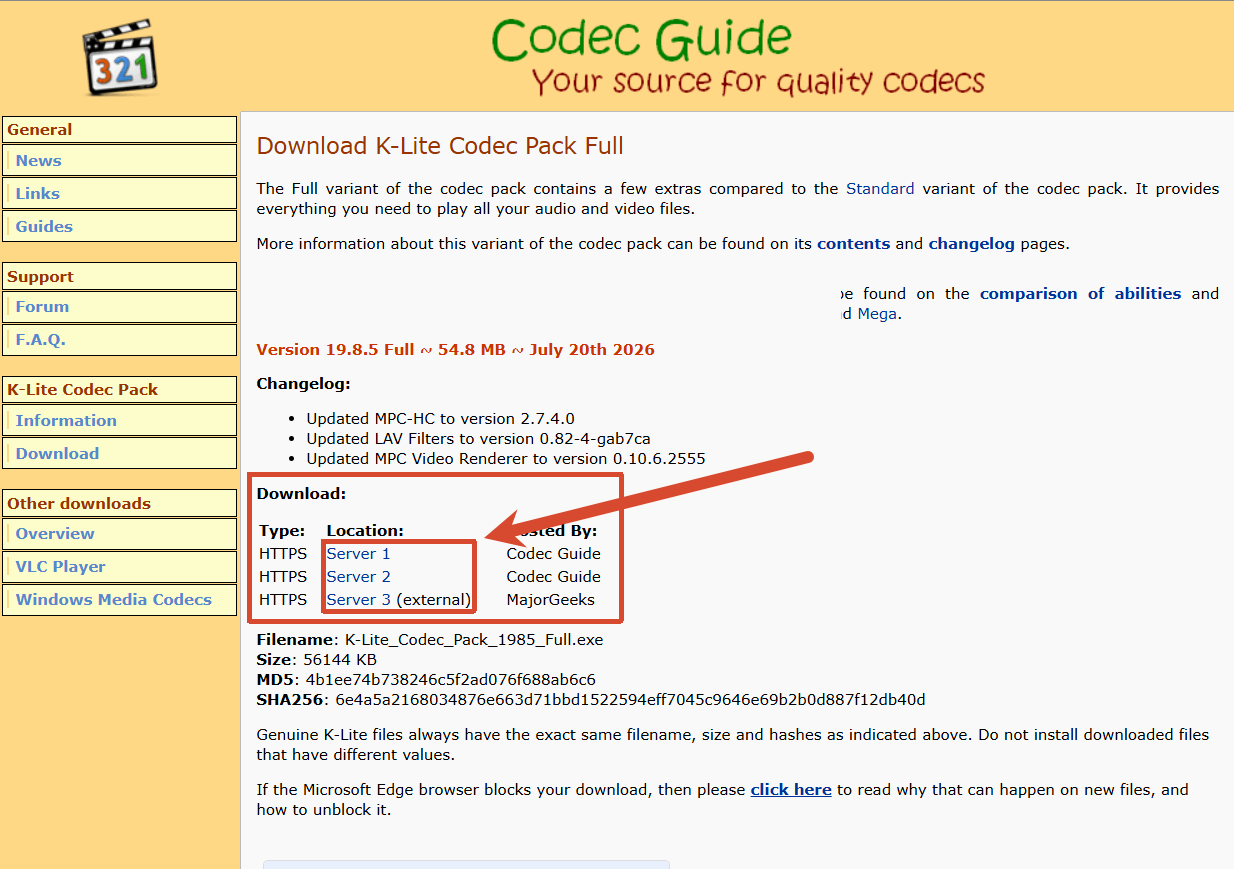Image resolution: width=1234 pixels, height=869 pixels.
Task: Click the Size 56144 KB text
Action: (x=317, y=659)
